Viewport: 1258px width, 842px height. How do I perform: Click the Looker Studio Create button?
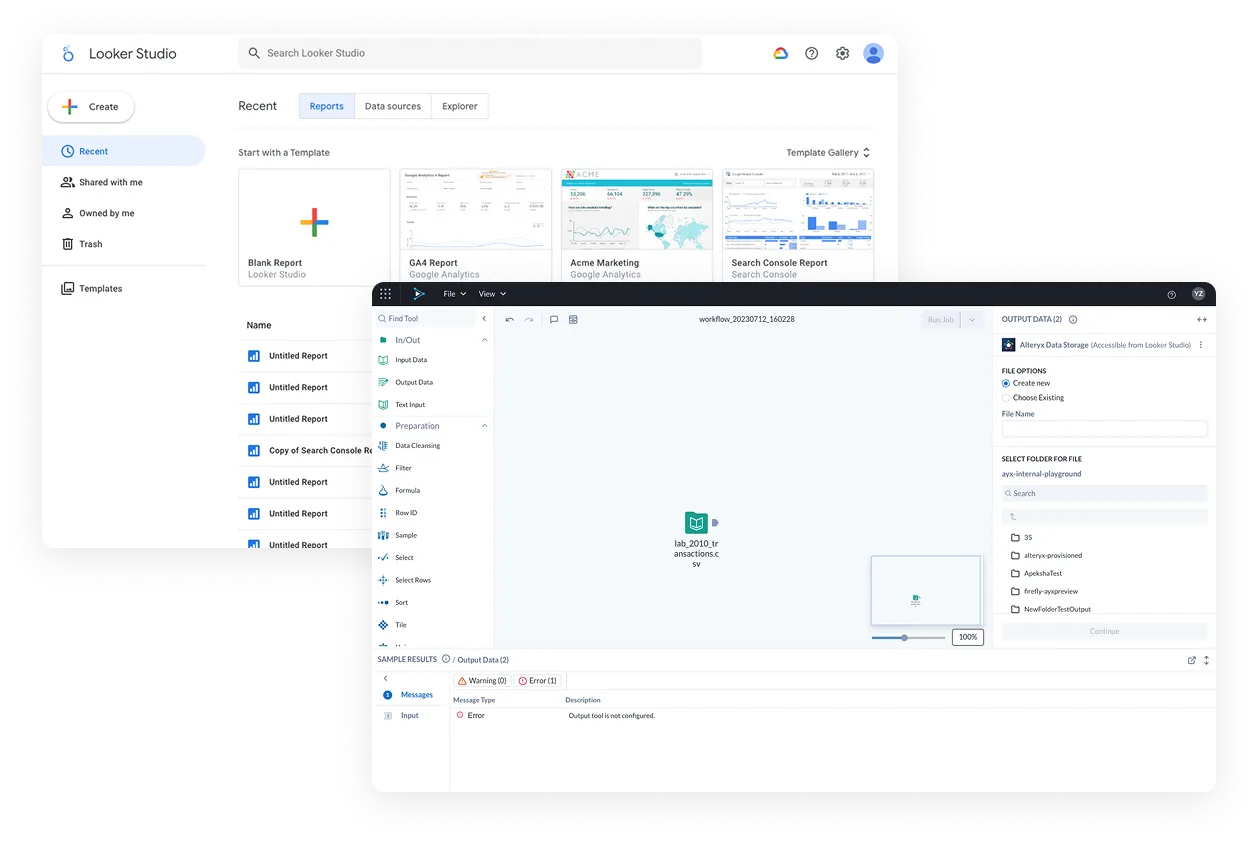click(x=91, y=107)
